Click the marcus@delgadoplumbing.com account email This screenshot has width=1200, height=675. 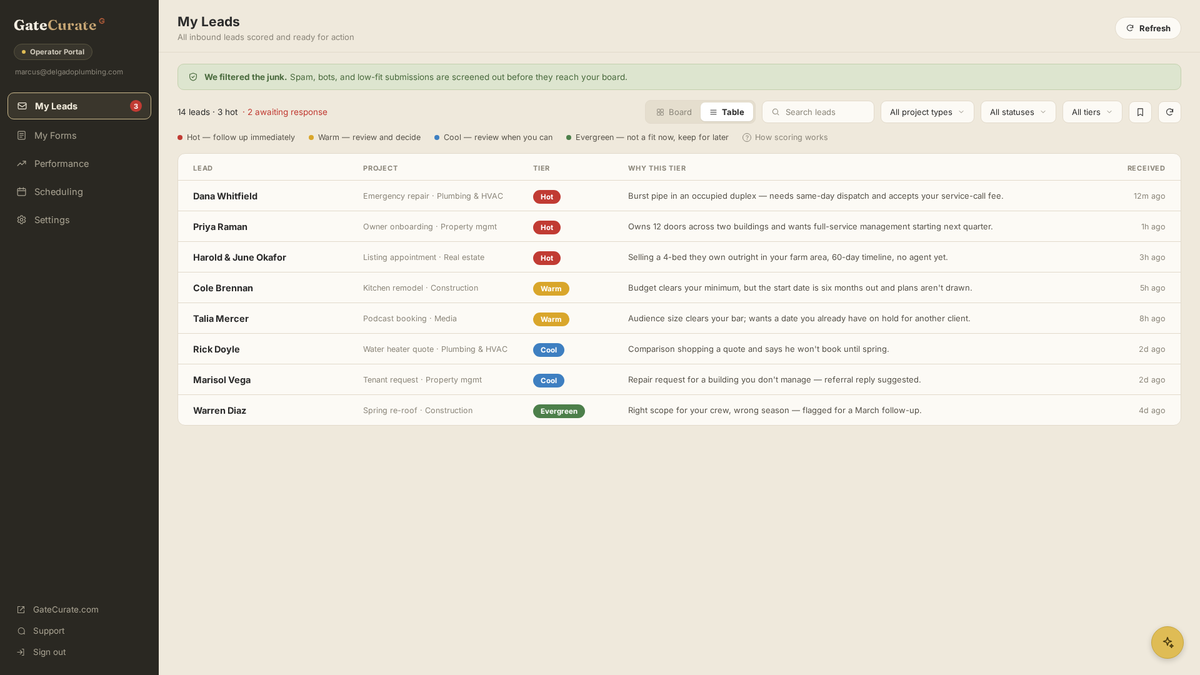point(69,72)
